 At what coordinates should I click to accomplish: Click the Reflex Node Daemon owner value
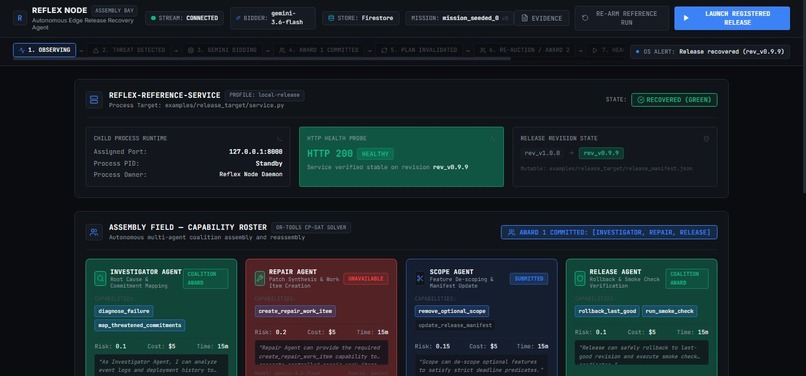pos(251,174)
